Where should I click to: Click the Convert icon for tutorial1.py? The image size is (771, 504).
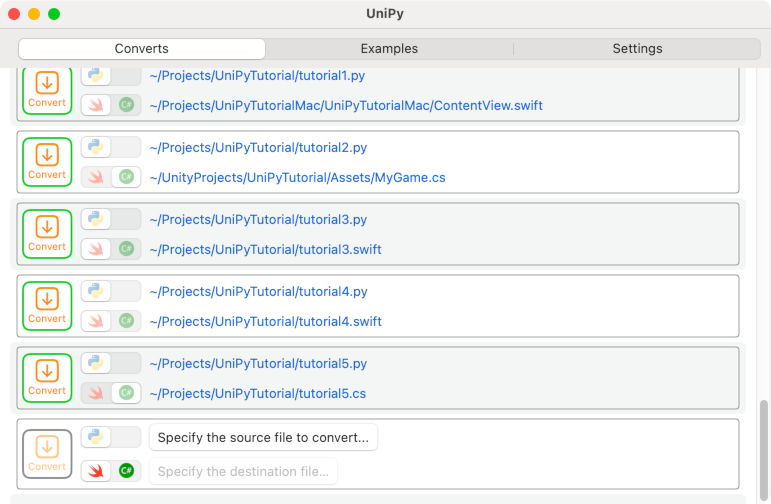click(x=47, y=90)
